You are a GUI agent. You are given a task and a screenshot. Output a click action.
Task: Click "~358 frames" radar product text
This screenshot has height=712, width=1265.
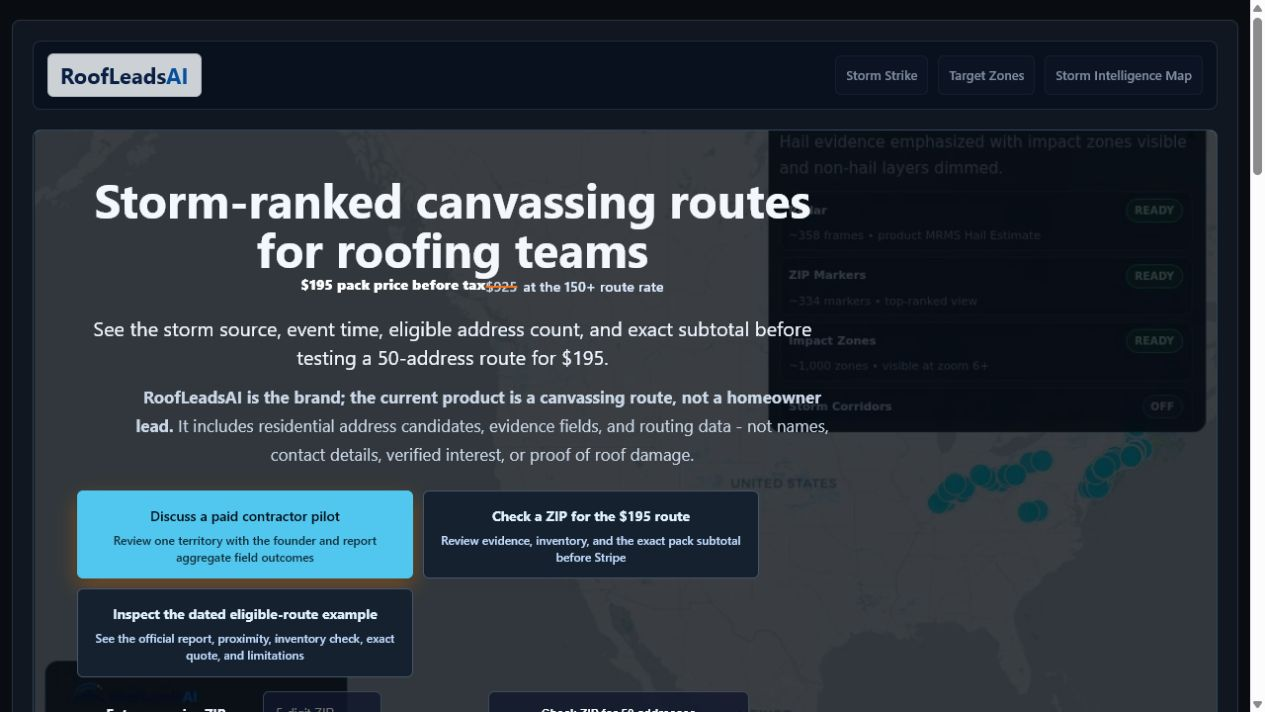pyautogui.click(x=914, y=235)
